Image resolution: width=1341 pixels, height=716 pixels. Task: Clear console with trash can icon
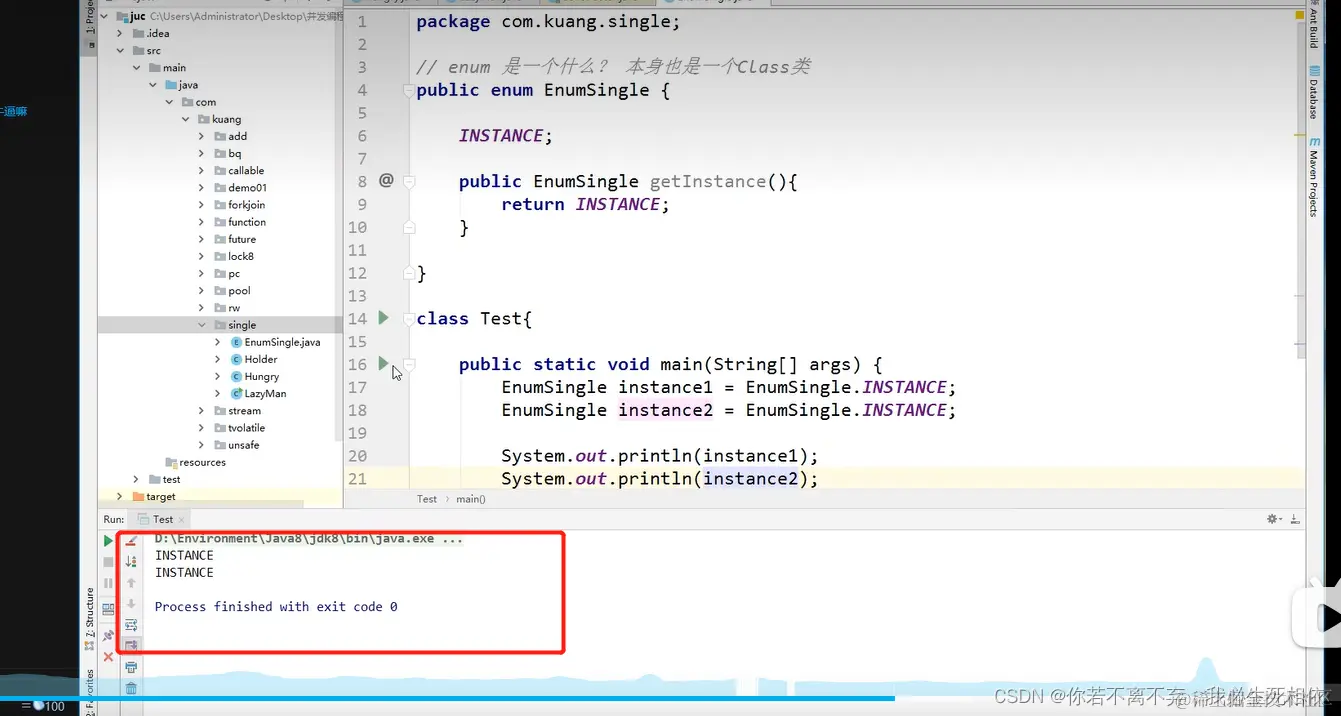click(x=131, y=688)
